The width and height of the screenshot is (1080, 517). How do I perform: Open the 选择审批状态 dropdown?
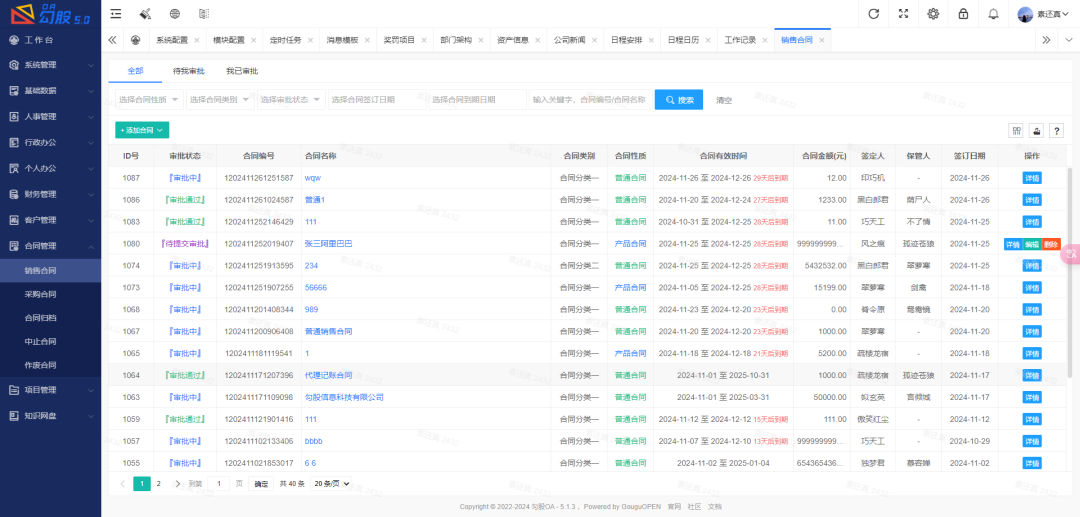click(x=290, y=100)
